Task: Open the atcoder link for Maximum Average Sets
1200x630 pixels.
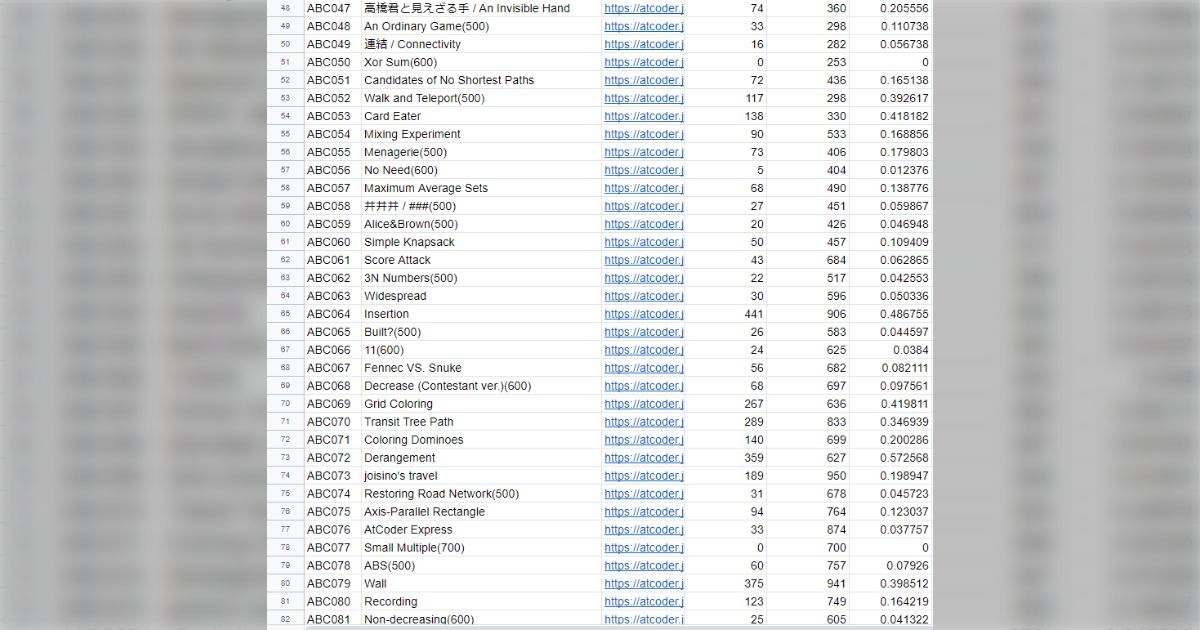Action: click(643, 188)
